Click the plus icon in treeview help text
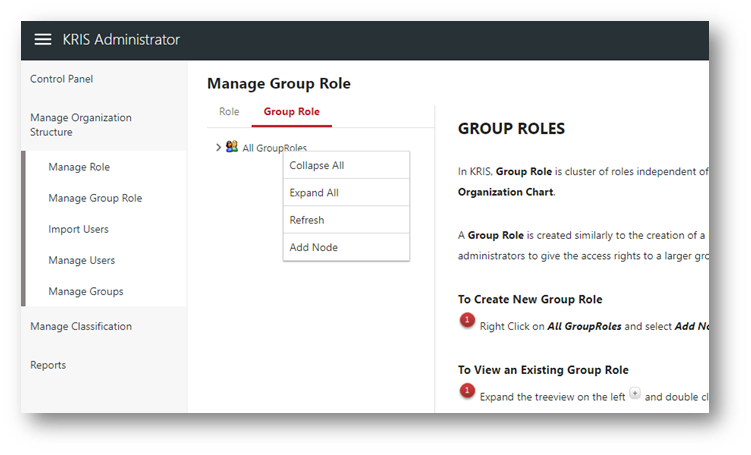The height and width of the screenshot is (455, 751). tap(635, 393)
